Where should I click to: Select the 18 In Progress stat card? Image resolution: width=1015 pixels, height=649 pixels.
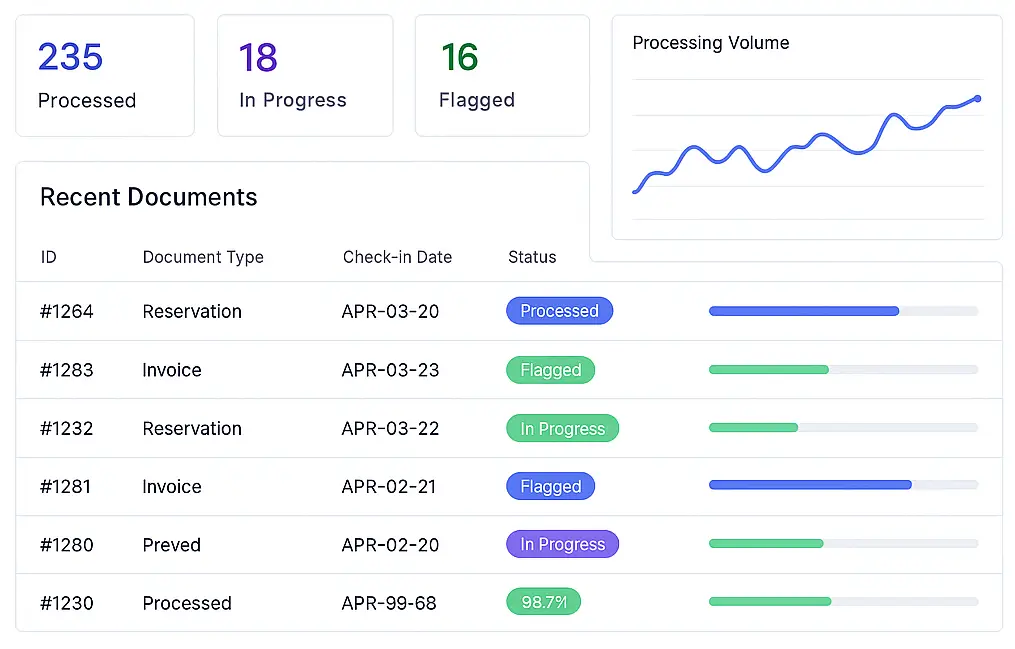coord(304,75)
